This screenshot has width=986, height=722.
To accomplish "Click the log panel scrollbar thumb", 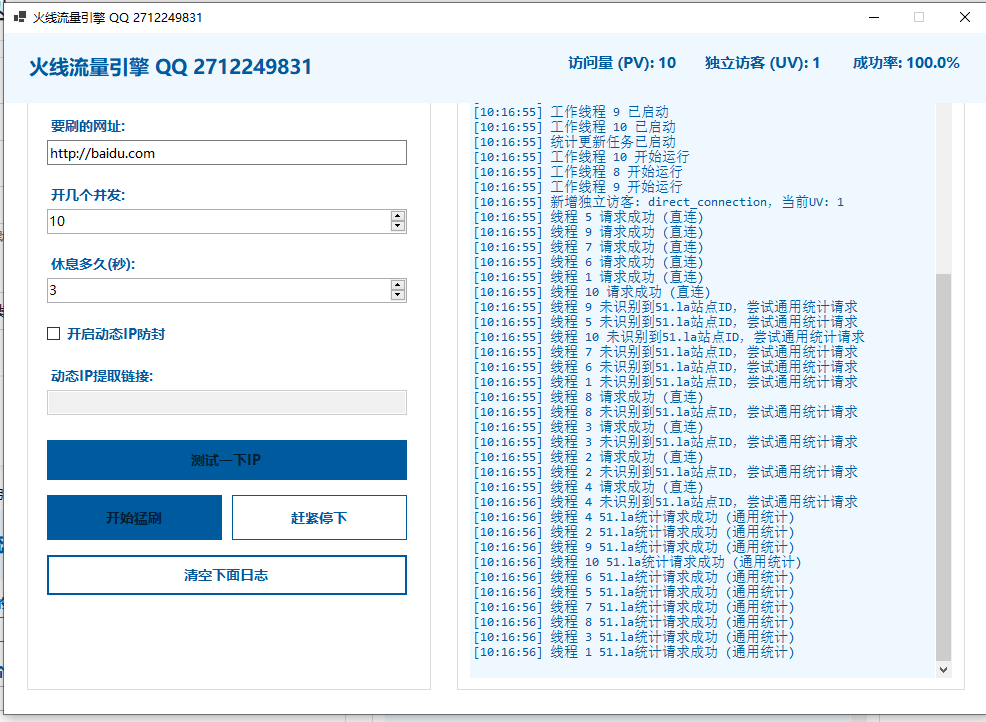I will click(x=943, y=467).
